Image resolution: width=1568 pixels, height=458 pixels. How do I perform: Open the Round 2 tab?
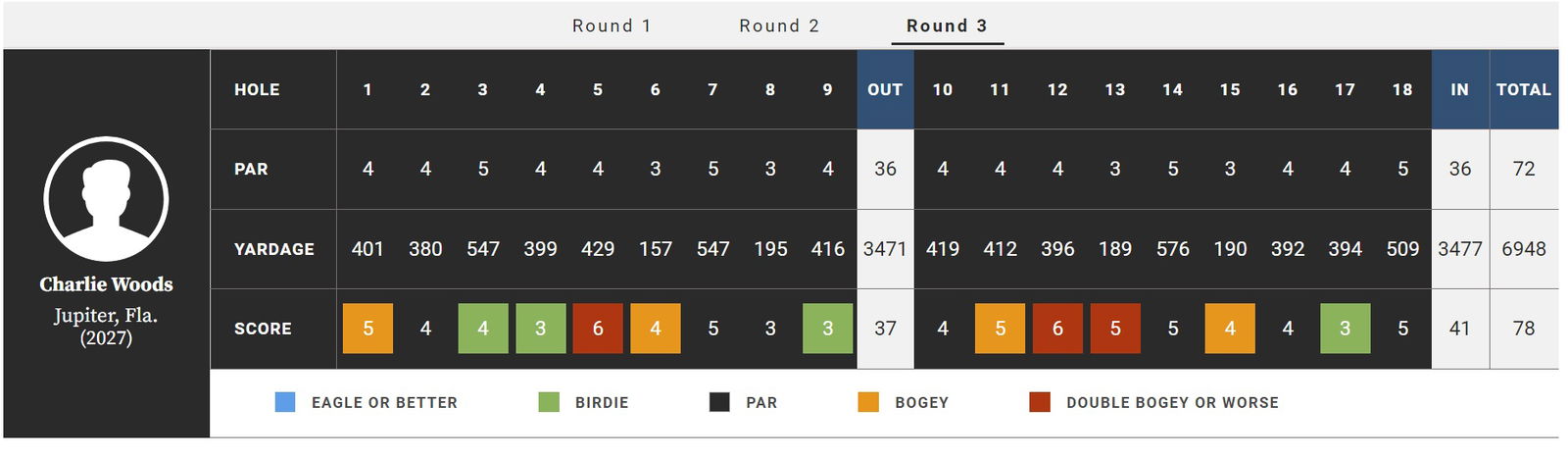(x=779, y=26)
